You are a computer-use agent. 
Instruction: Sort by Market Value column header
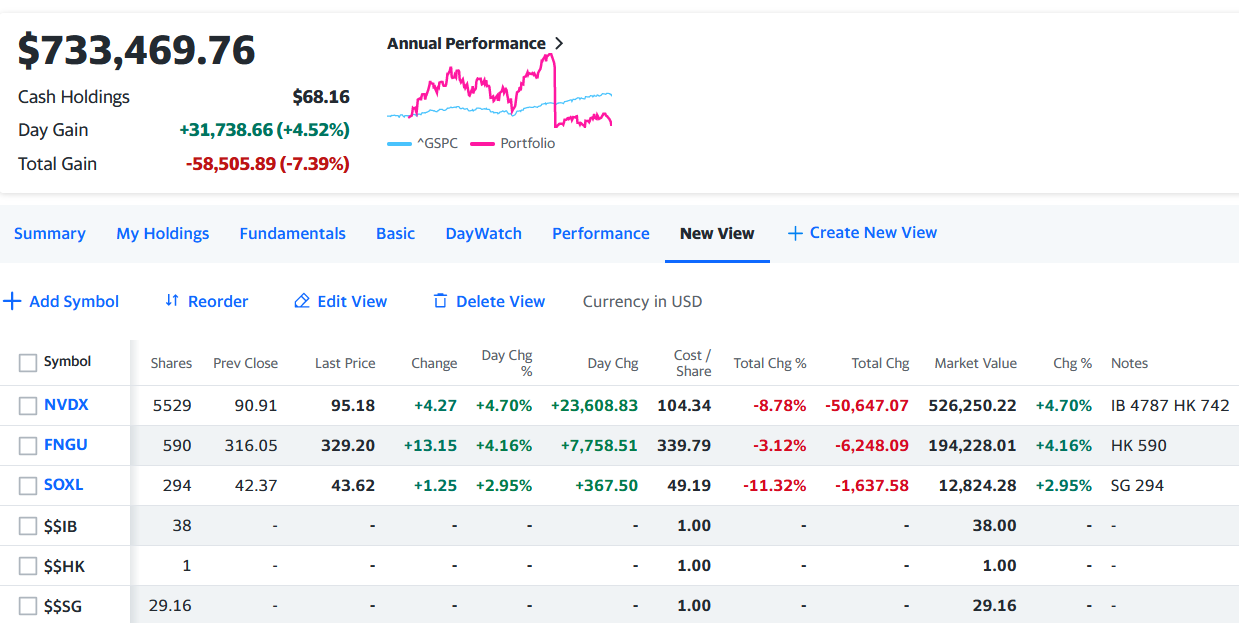pyautogui.click(x=975, y=363)
